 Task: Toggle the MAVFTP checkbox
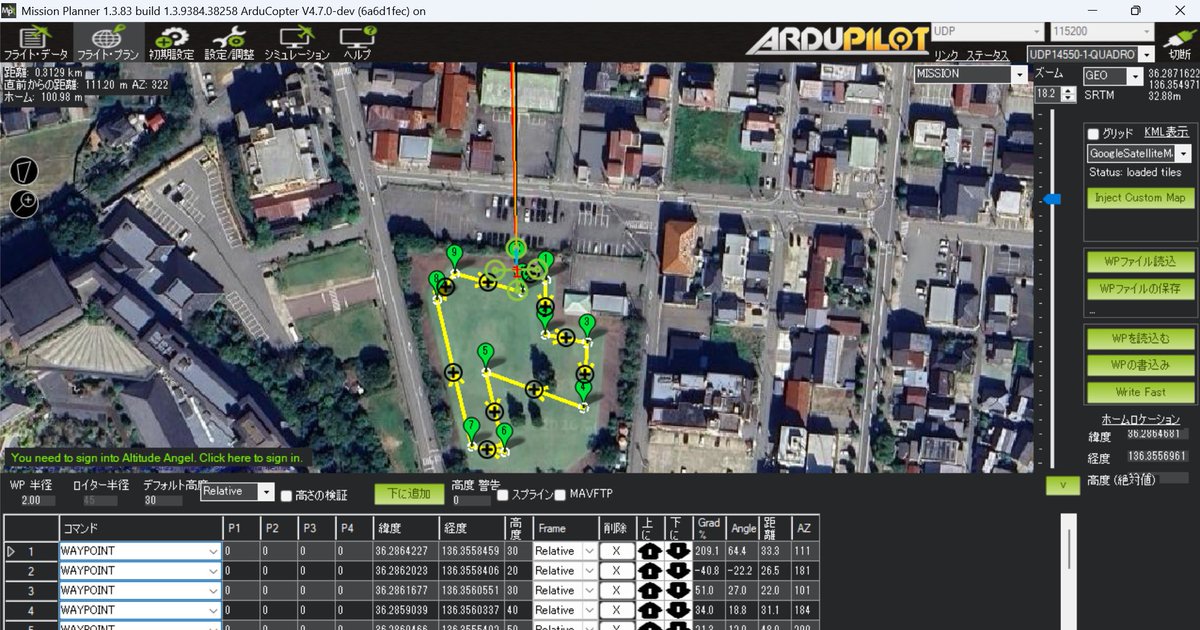560,495
